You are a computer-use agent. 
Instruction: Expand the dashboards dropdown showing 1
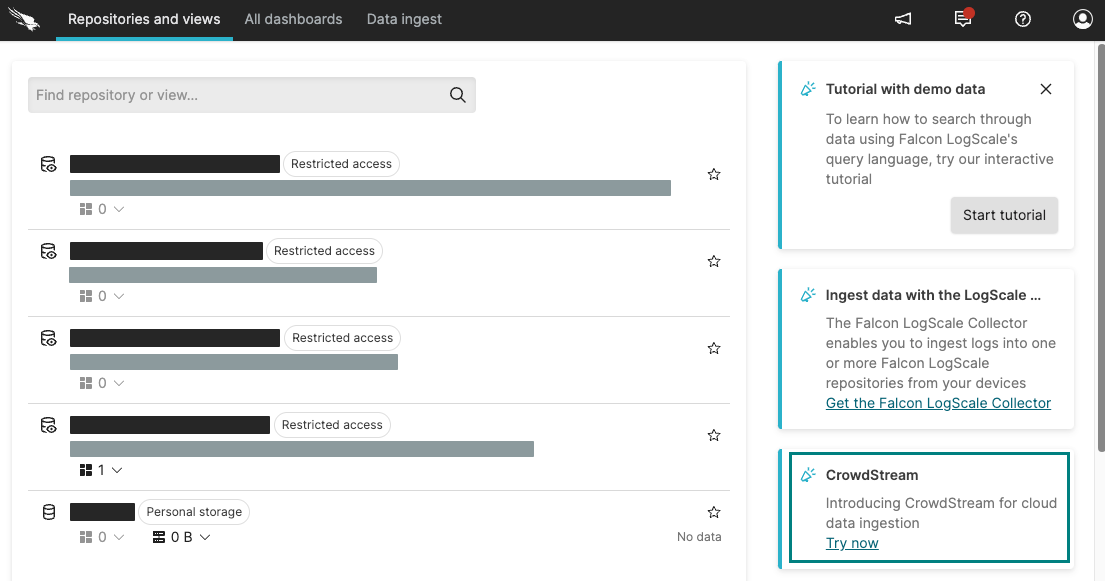102,470
